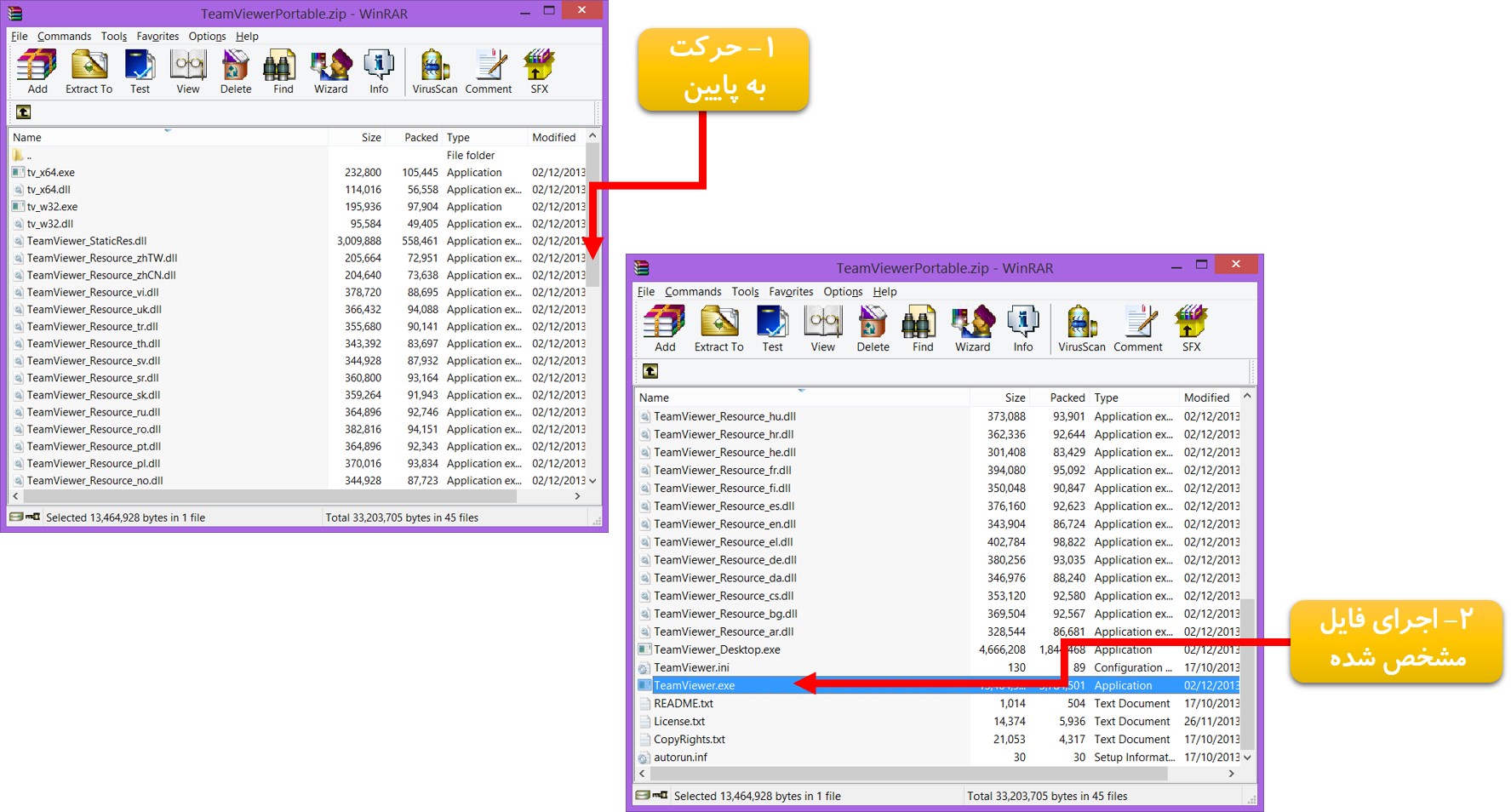Click Test icon in right WinRAR window

tap(772, 329)
